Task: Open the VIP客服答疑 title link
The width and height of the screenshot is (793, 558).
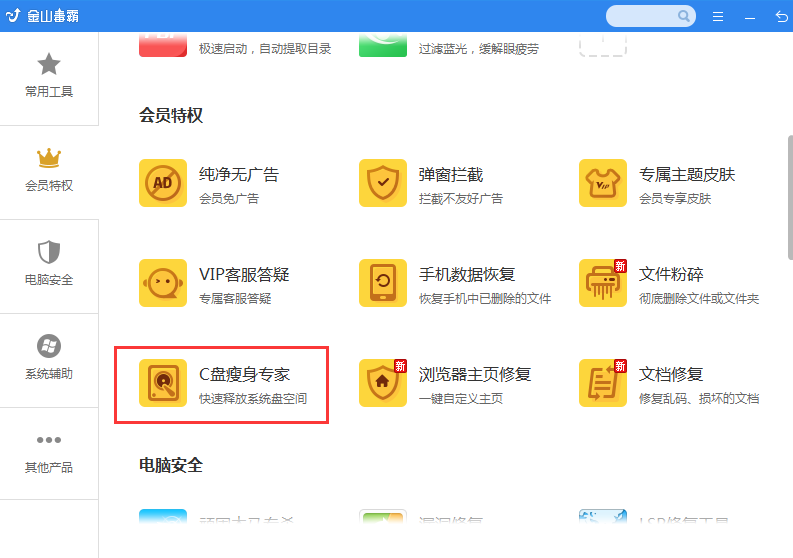Action: coord(244,275)
